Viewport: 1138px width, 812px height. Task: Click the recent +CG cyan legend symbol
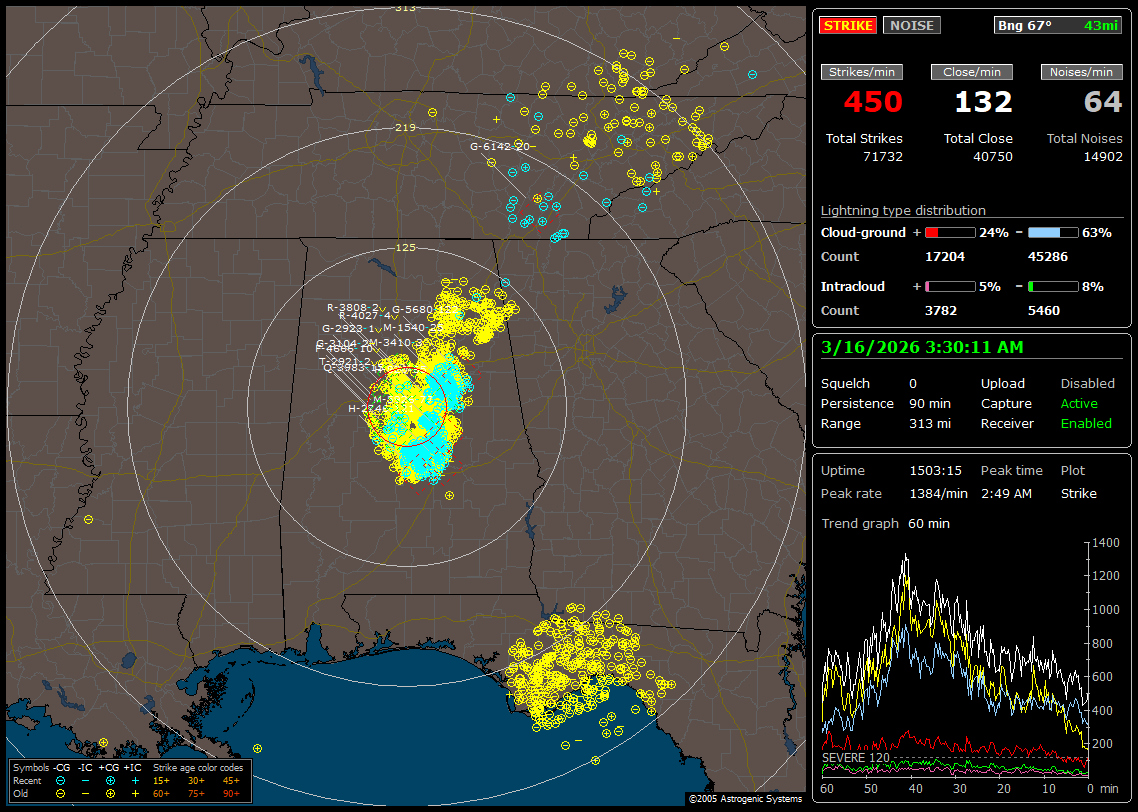coord(110,780)
